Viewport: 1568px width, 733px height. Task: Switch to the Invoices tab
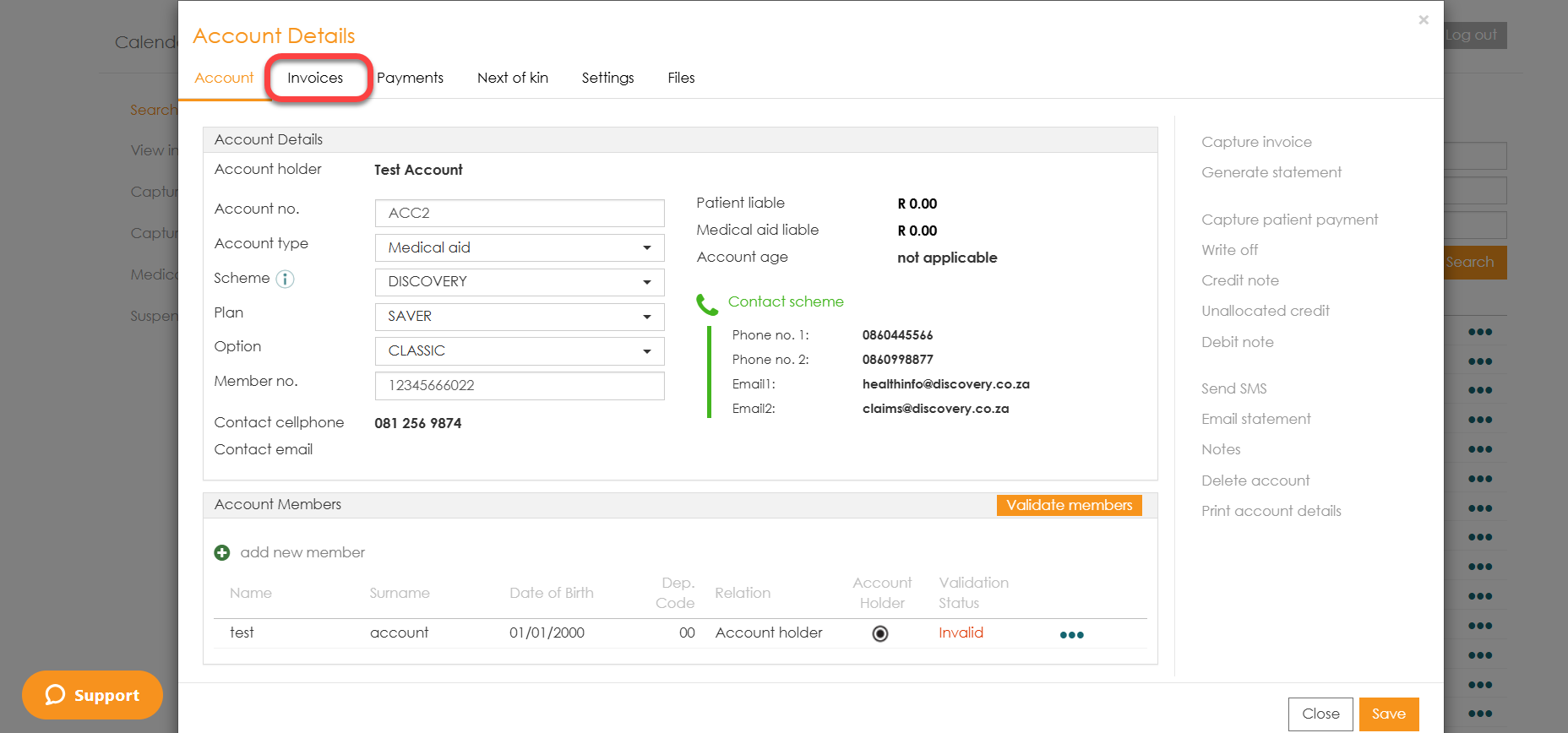315,78
